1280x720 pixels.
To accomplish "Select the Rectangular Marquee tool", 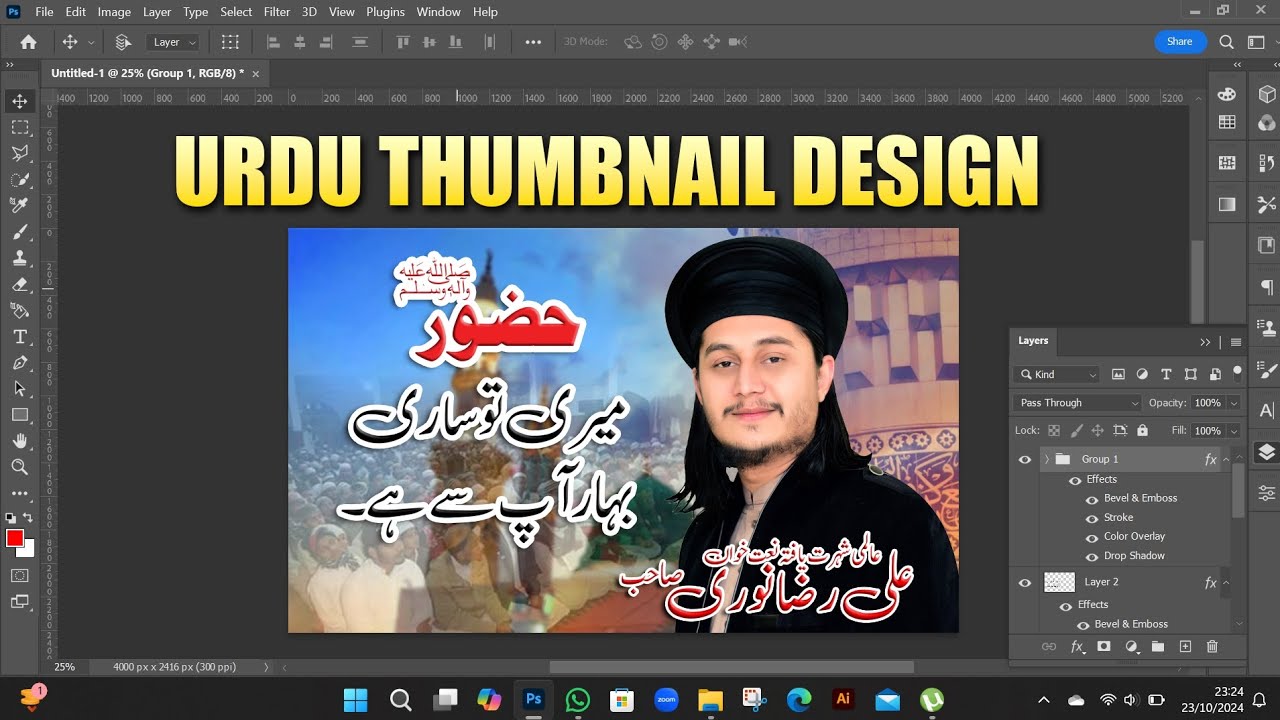I will click(19, 127).
